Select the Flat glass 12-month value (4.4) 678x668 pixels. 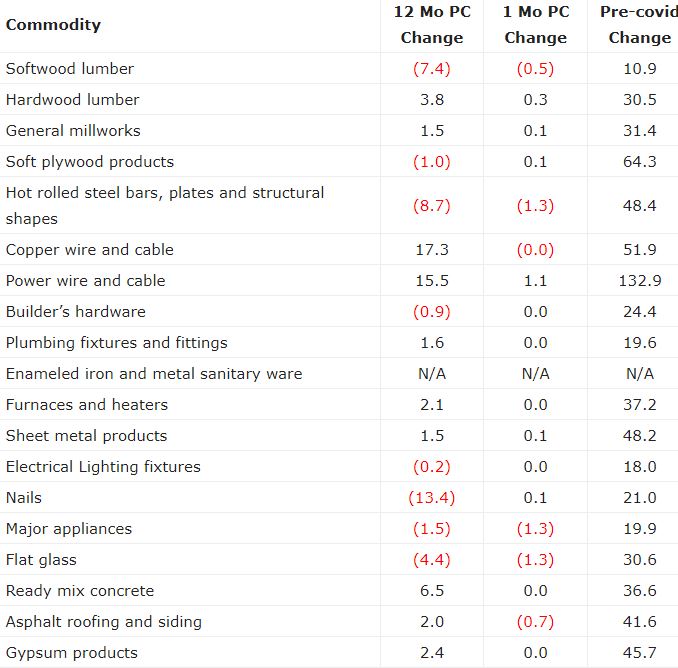coord(432,560)
